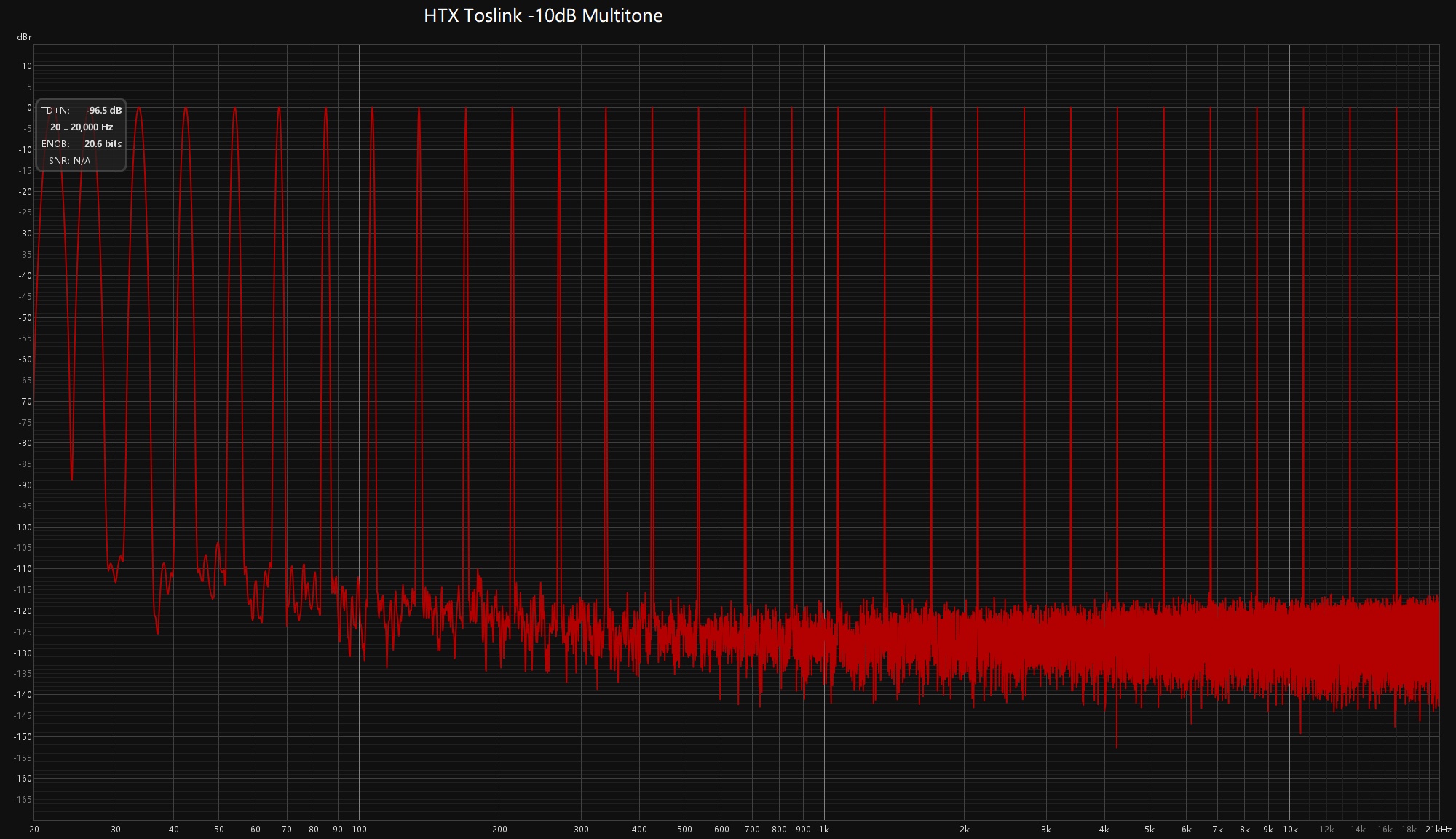Viewport: 1456px width, 839px height.
Task: Click the 300 frequency axis label
Action: (581, 830)
